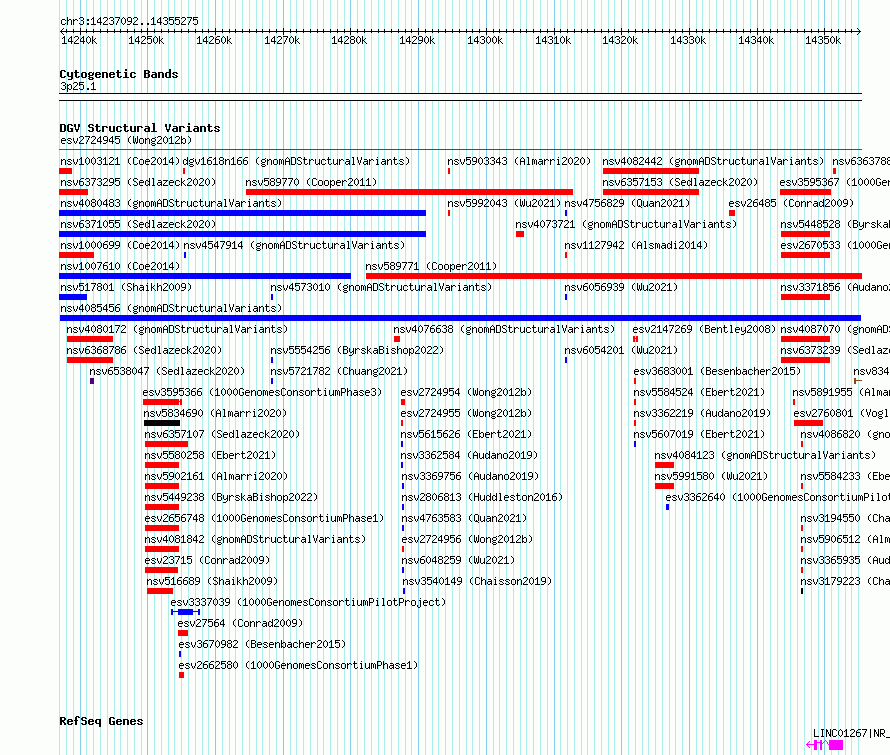Image resolution: width=890 pixels, height=755 pixels.
Task: Click nsv4547914 (gnomADStructuralVariants) label
Action: [x=294, y=245]
